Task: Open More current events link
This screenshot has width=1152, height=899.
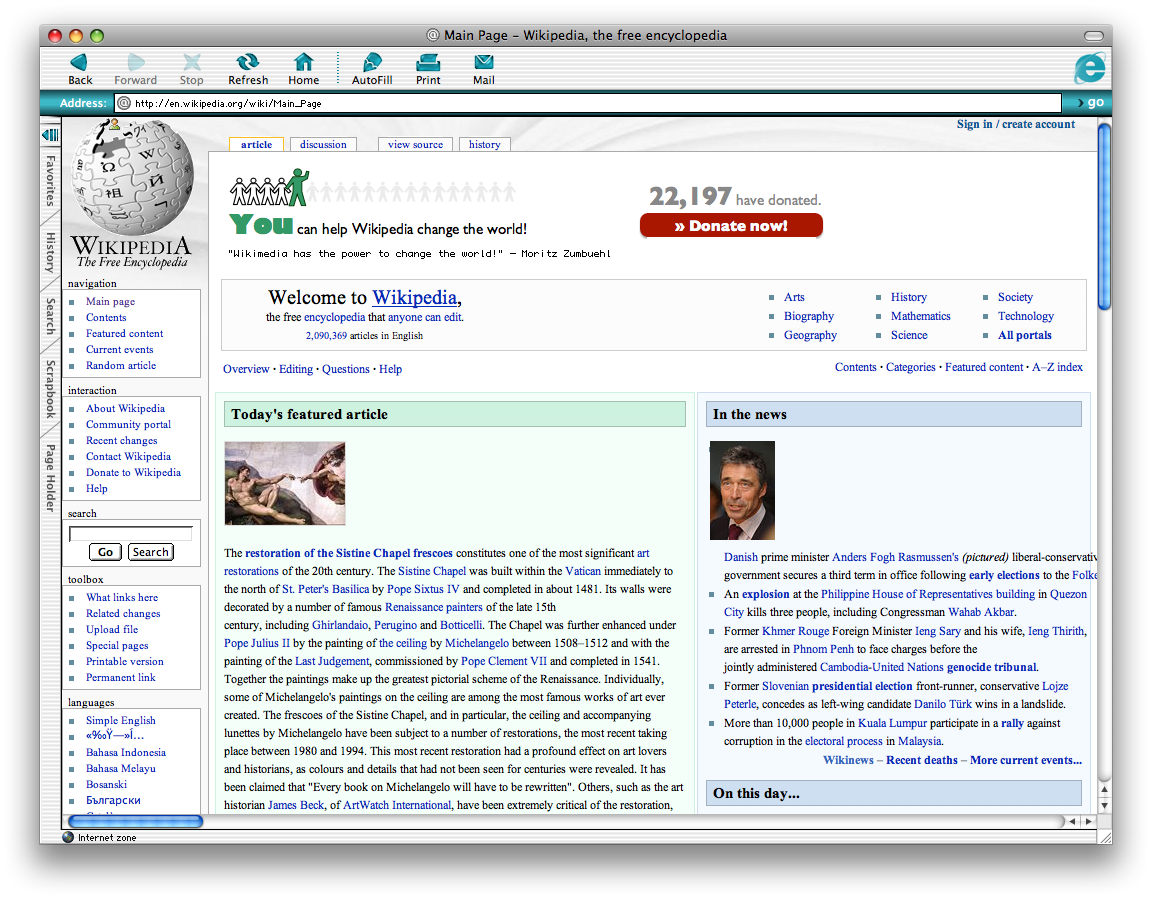Action: pyautogui.click(x=1026, y=760)
